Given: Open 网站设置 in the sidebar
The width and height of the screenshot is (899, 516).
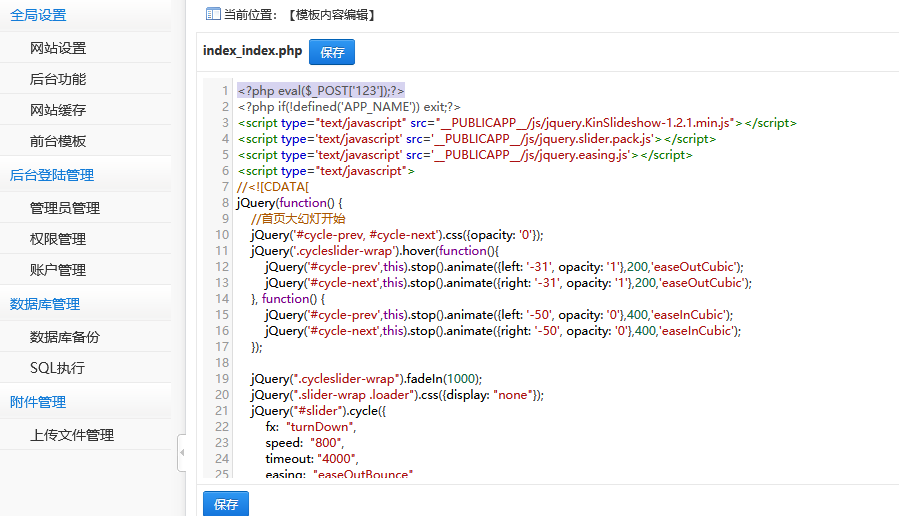Looking at the screenshot, I should (x=58, y=48).
